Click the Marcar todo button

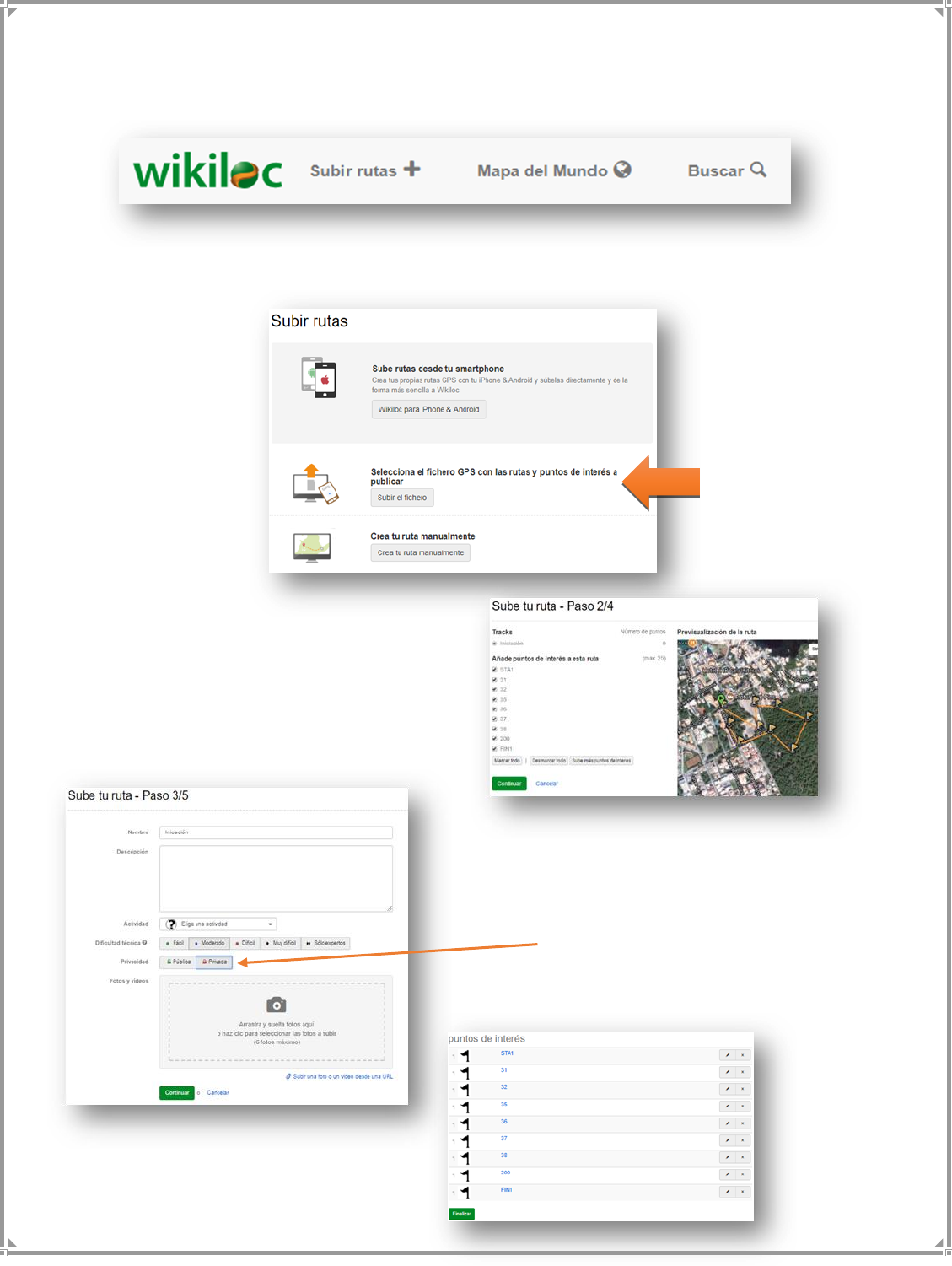[507, 761]
